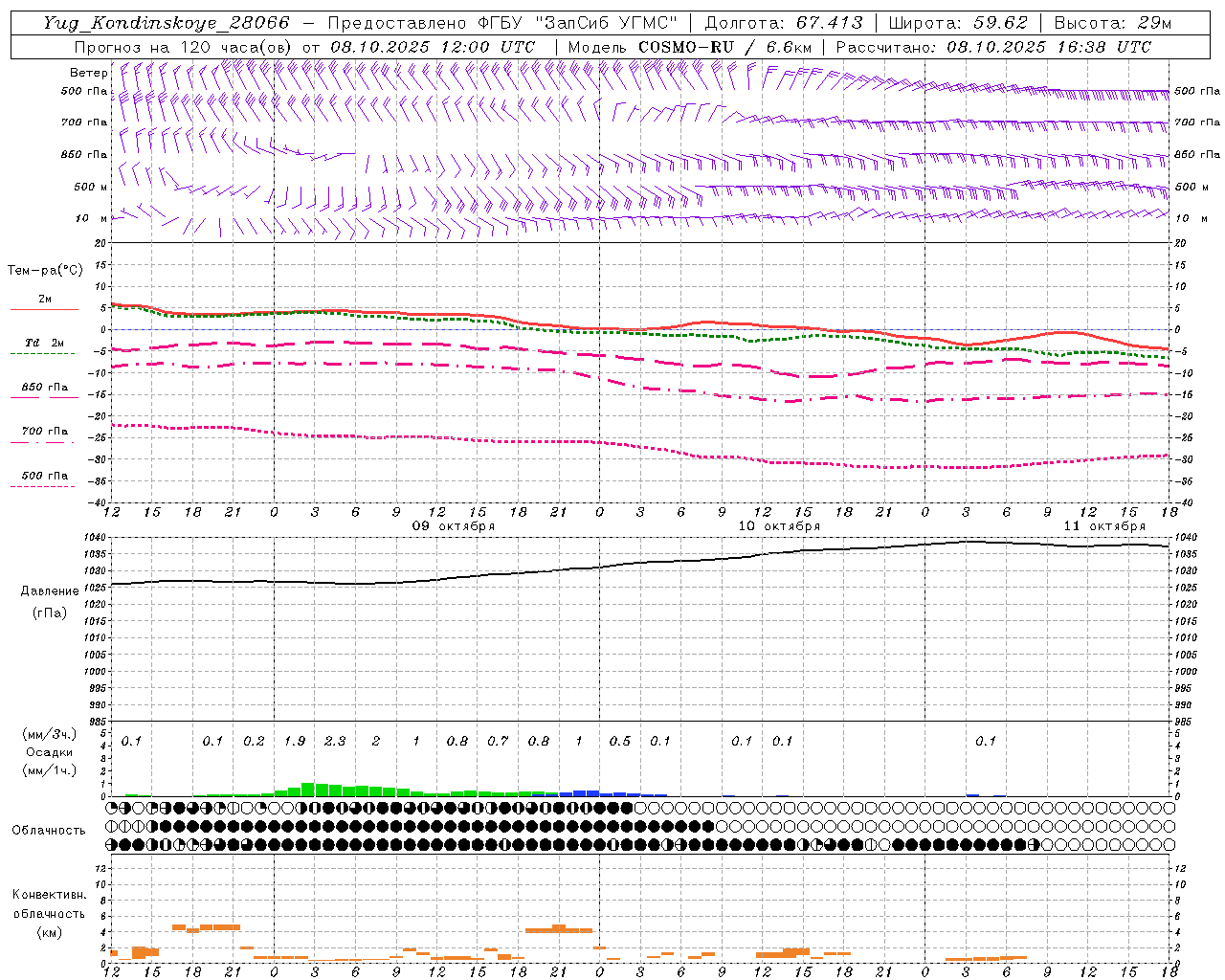
Task: Click the 700 гПа temperature legend entry
Action: pos(45,432)
